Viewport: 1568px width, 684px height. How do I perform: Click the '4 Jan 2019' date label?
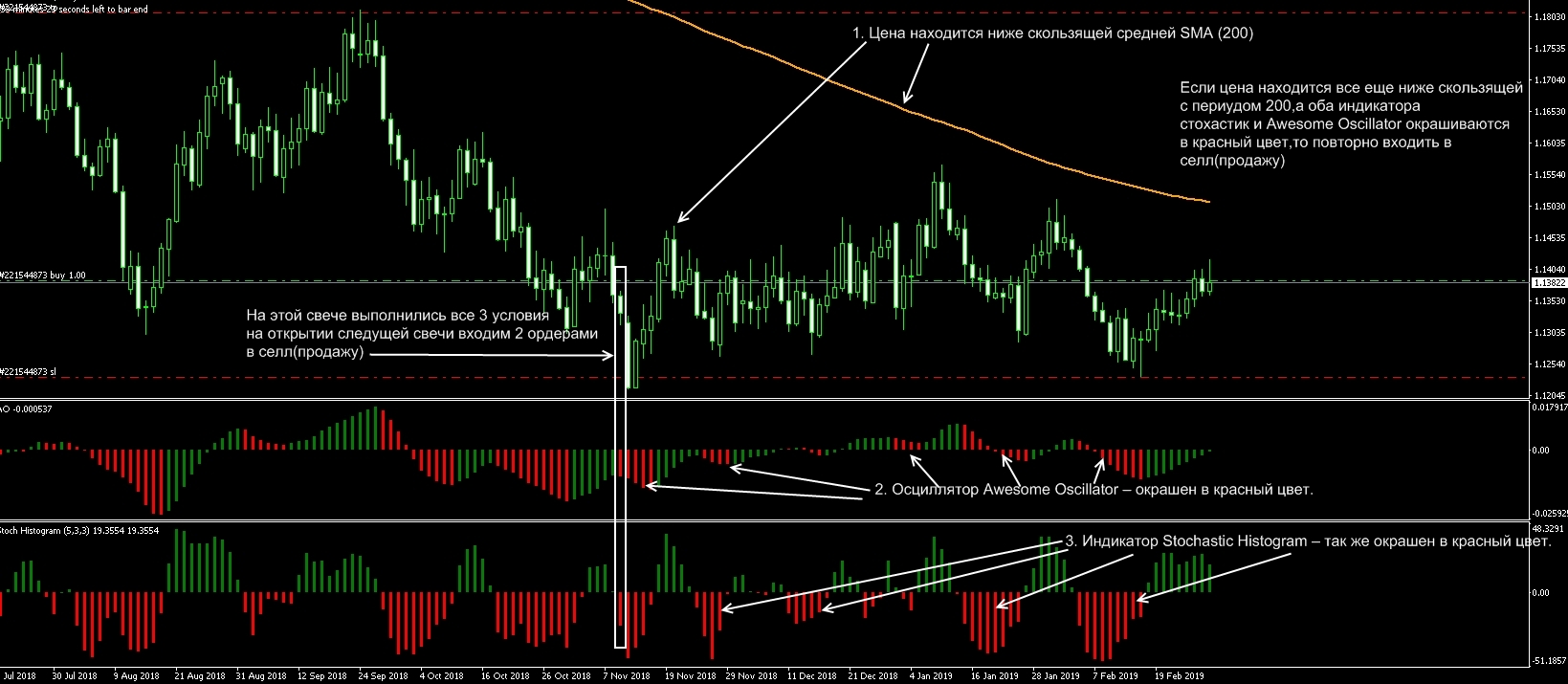click(931, 676)
